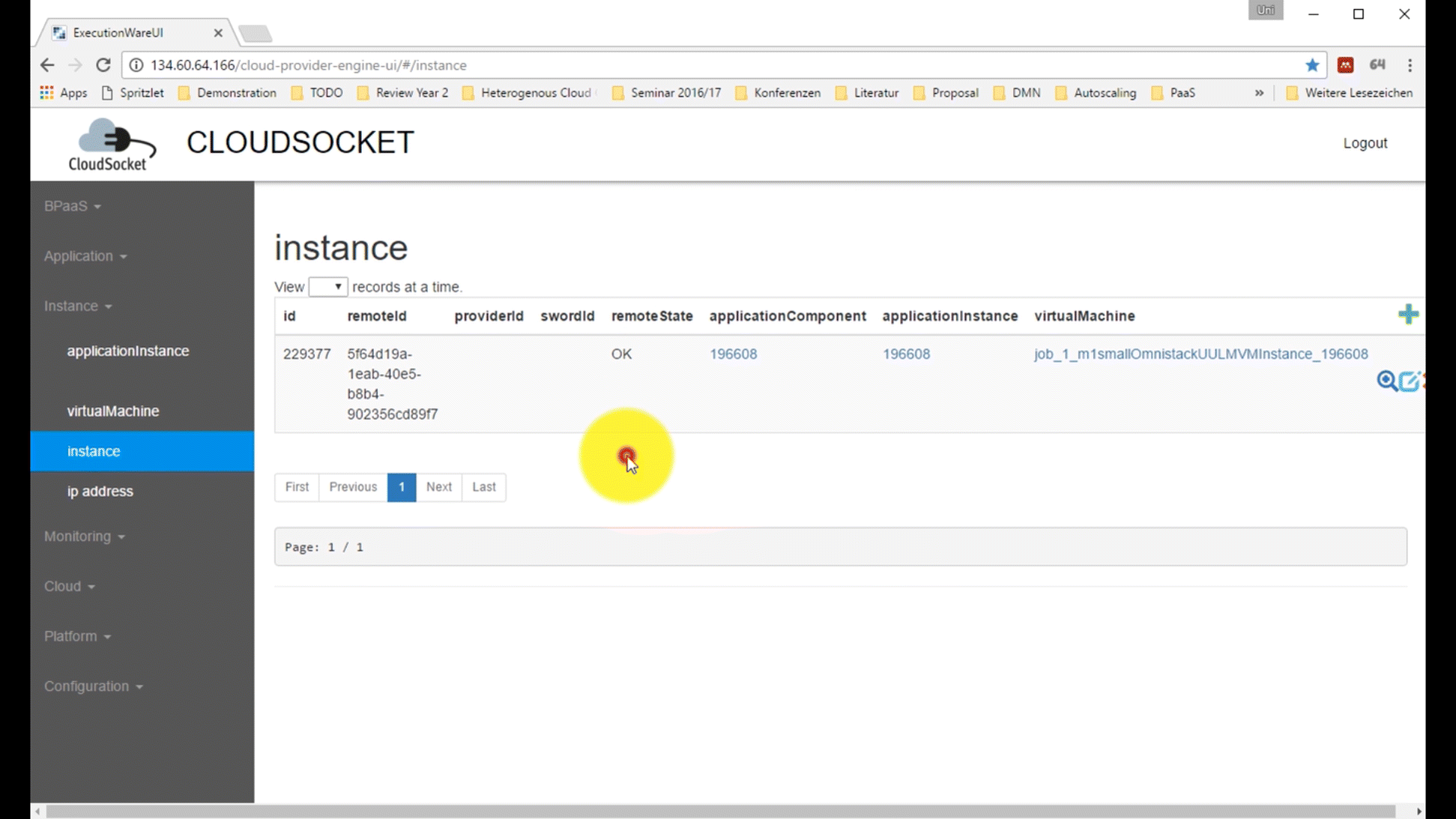Viewport: 1456px width, 819px height.
Task: Click the id value 229377
Action: (x=306, y=354)
